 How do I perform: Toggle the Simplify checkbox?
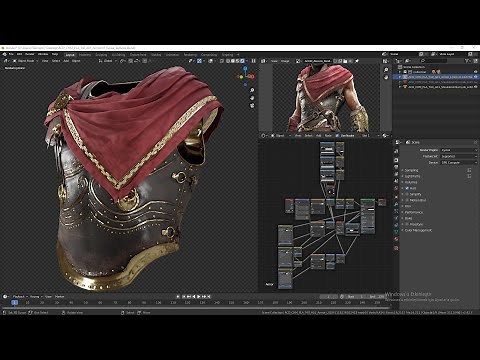pos(407,194)
